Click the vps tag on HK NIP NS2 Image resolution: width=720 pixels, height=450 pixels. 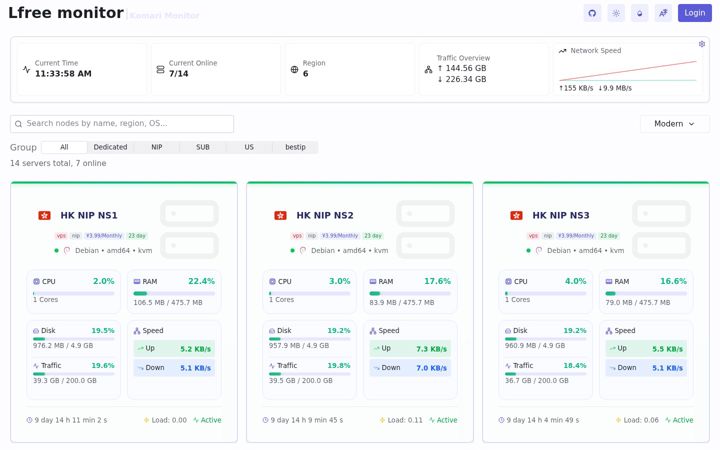(x=297, y=236)
